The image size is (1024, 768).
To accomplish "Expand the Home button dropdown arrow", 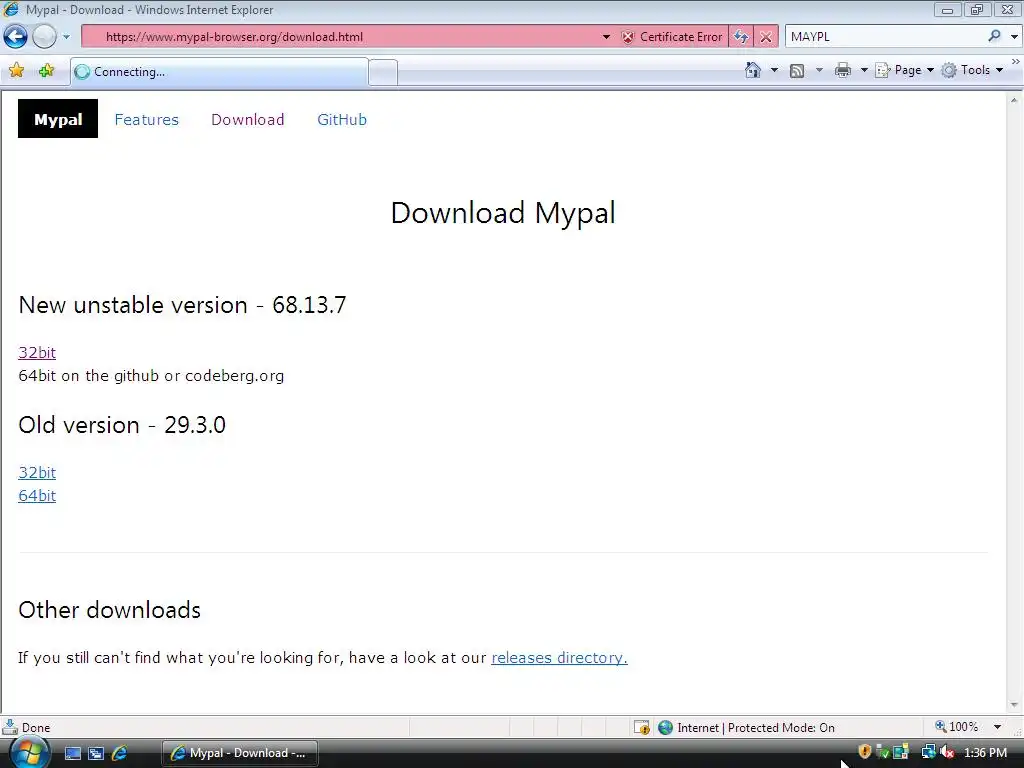I will (x=774, y=70).
